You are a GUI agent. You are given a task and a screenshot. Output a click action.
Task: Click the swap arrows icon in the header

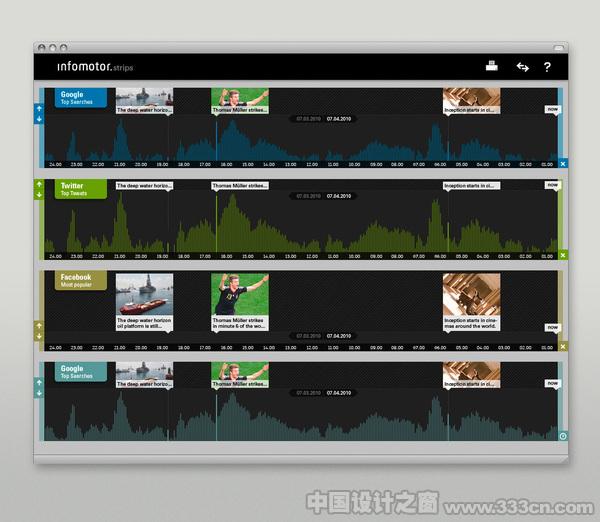pos(523,67)
